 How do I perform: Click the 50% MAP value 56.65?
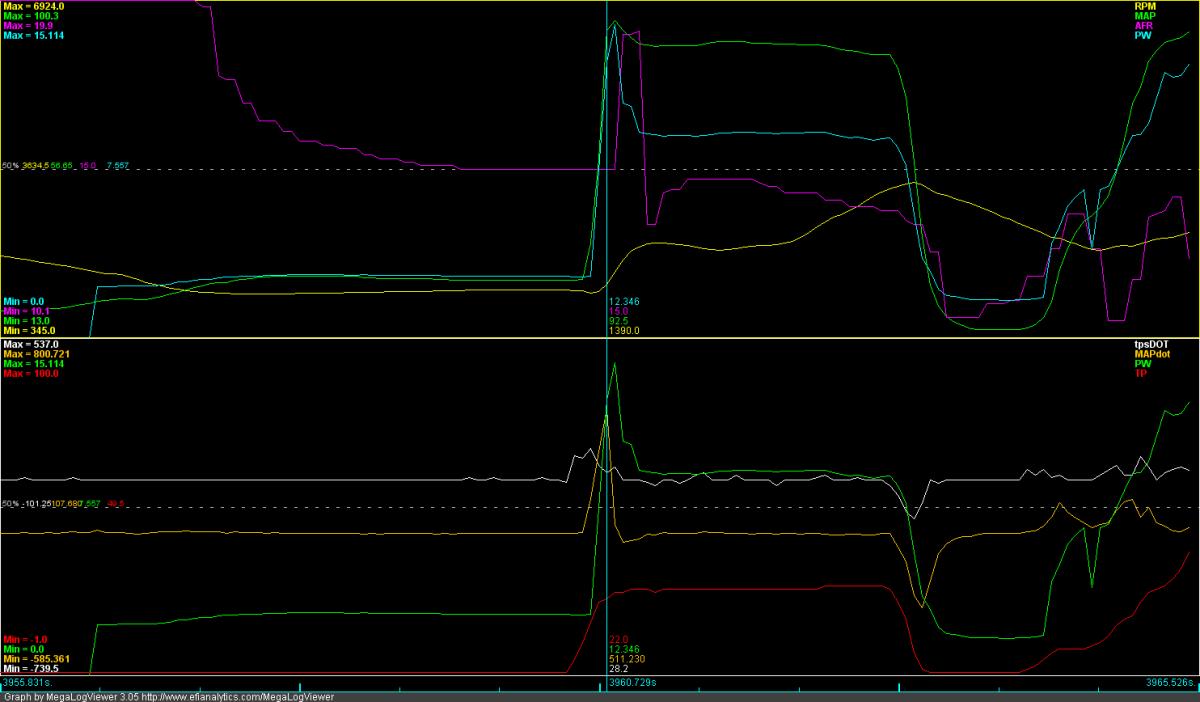point(62,165)
